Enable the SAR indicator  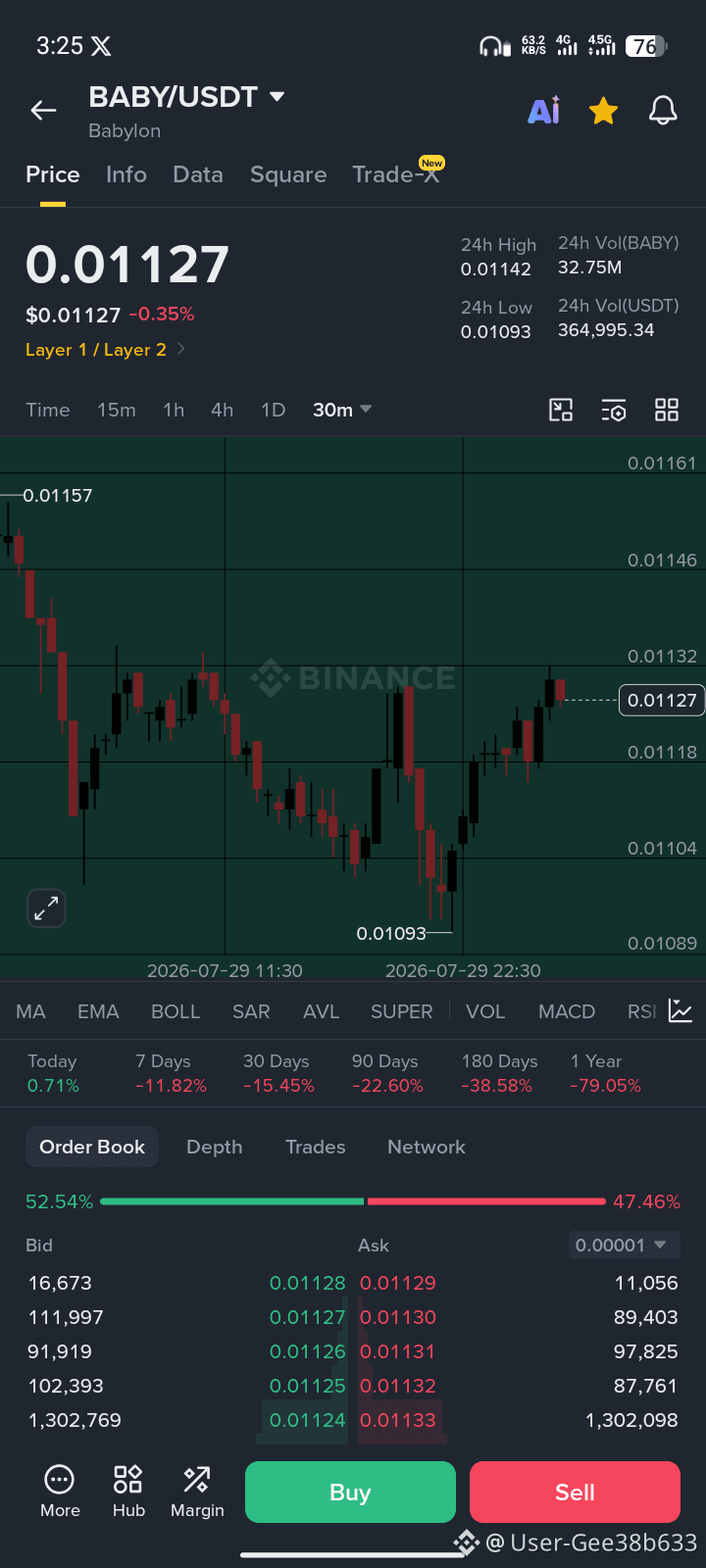click(251, 1011)
